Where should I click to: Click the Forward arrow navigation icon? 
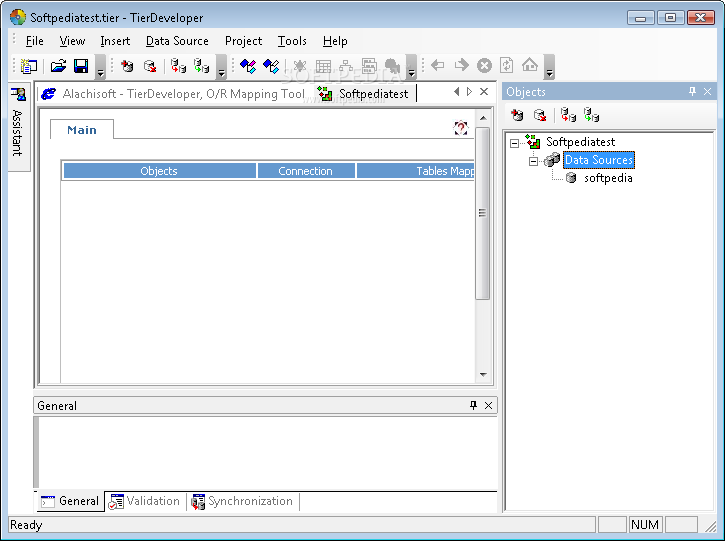pyautogui.click(x=461, y=65)
